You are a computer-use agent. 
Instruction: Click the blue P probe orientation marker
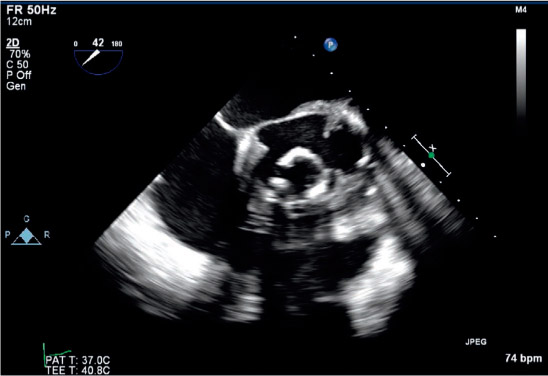tap(330, 45)
